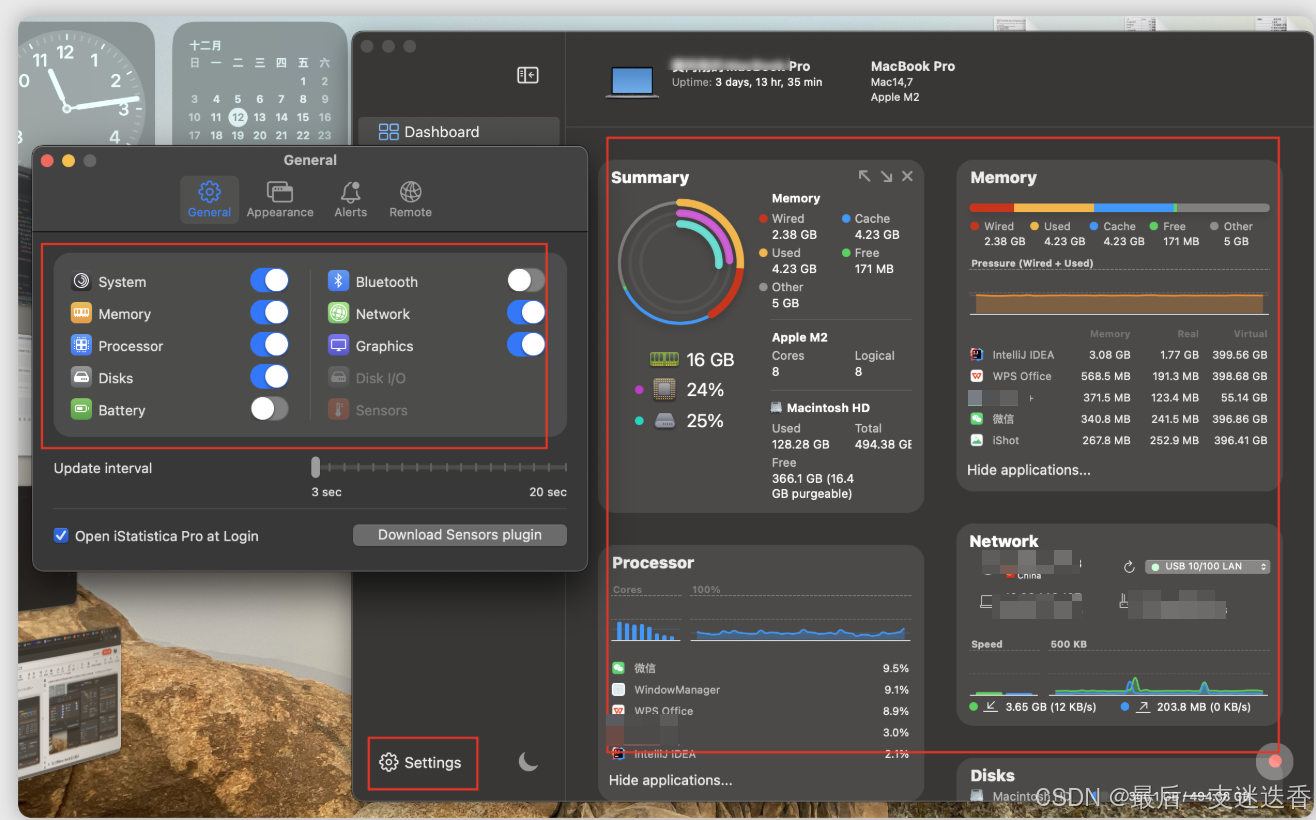The image size is (1316, 820).
Task: Toggle the Processor switch
Action: click(269, 345)
